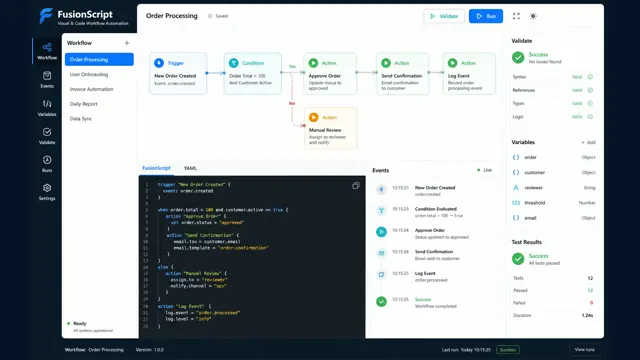The image size is (640, 360).
Task: Click the Log Event event icon
Action: (381, 275)
